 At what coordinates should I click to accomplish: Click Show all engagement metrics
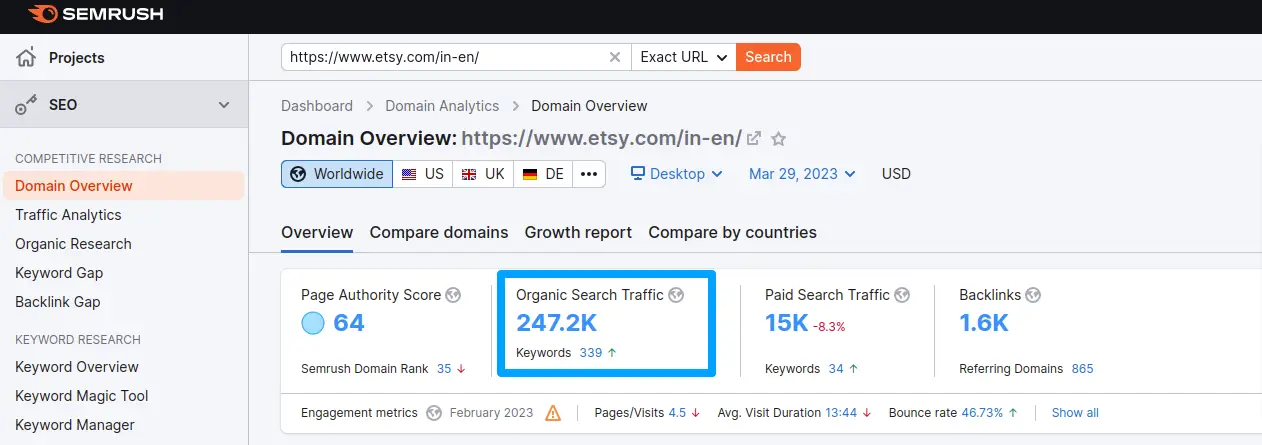pyautogui.click(x=1075, y=413)
